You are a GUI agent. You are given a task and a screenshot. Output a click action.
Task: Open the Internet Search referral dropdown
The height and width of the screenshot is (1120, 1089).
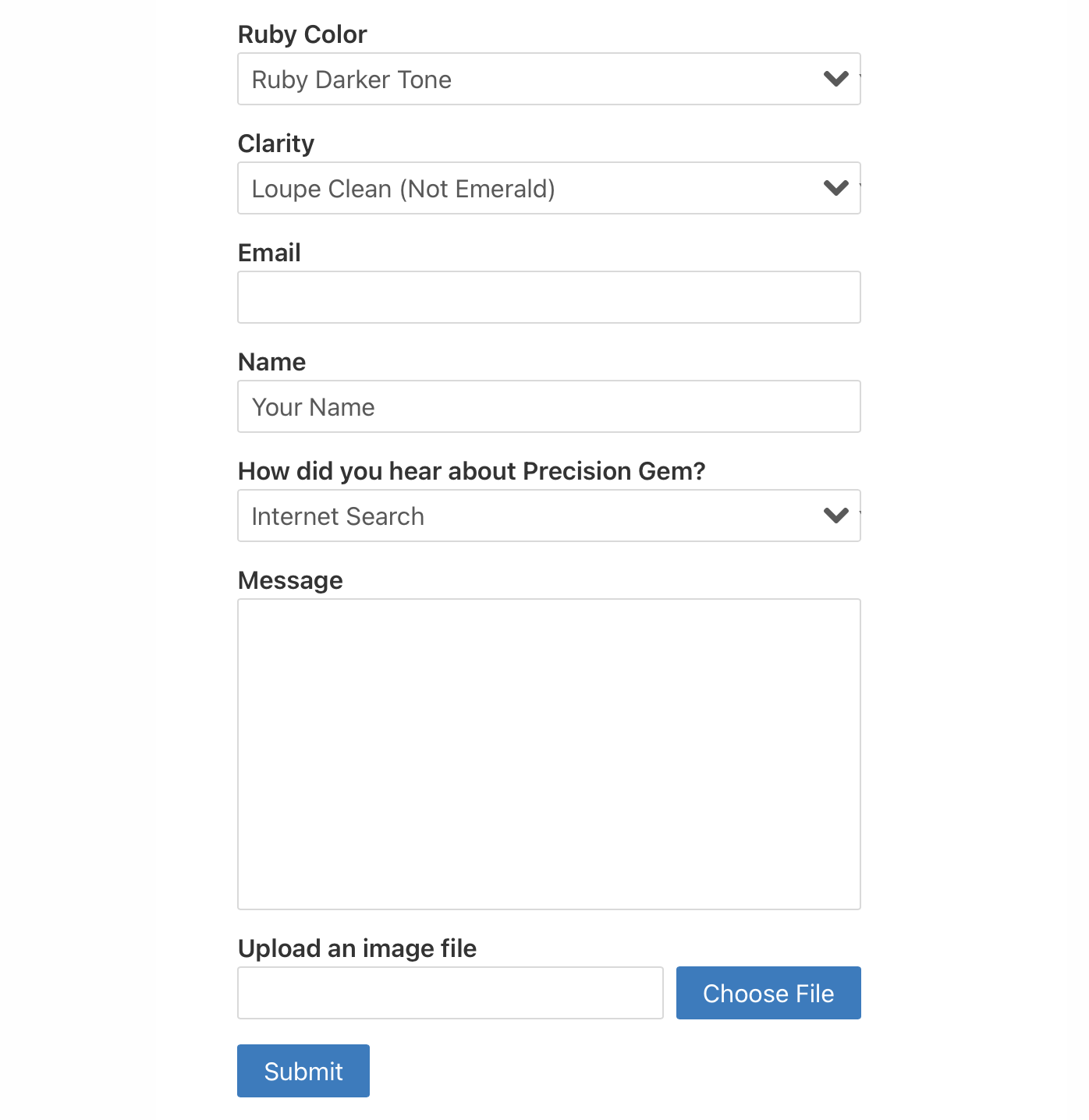click(x=530, y=516)
